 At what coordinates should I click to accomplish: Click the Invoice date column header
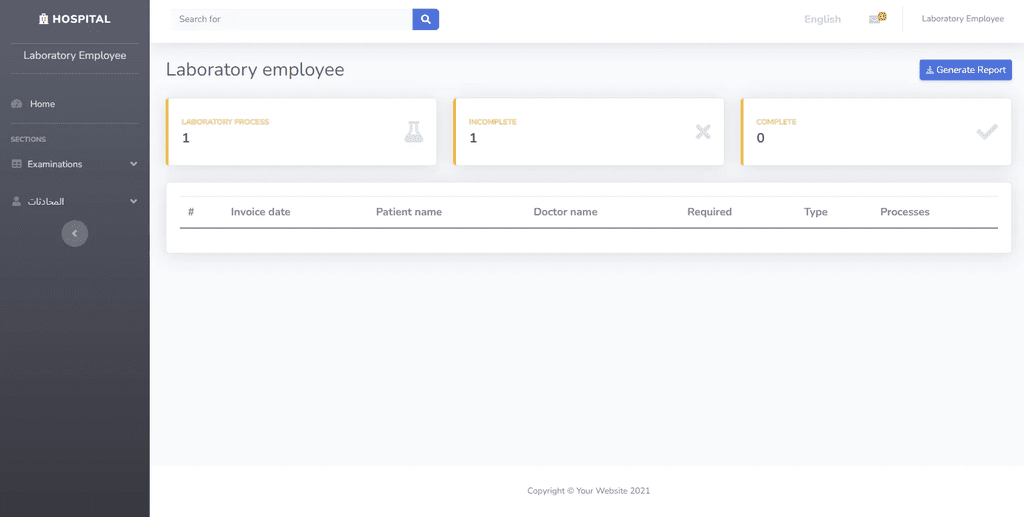(261, 212)
